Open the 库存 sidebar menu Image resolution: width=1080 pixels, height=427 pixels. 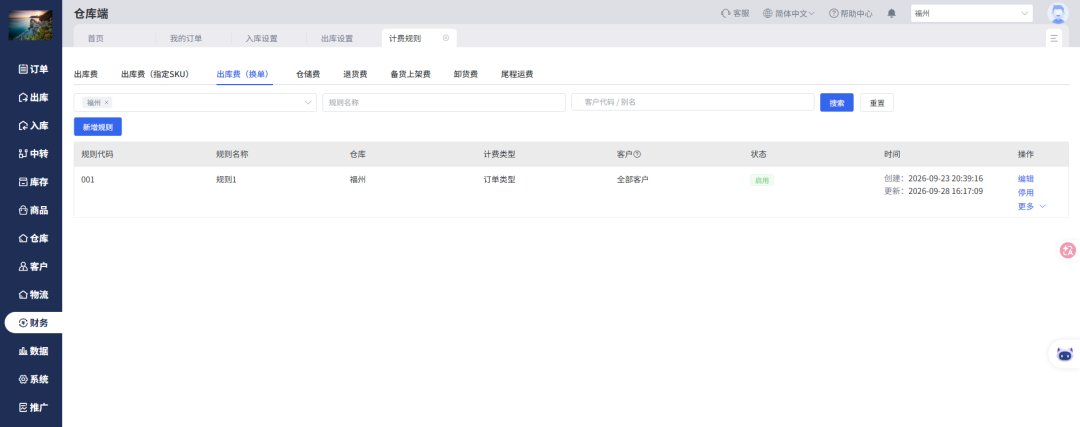(x=33, y=182)
